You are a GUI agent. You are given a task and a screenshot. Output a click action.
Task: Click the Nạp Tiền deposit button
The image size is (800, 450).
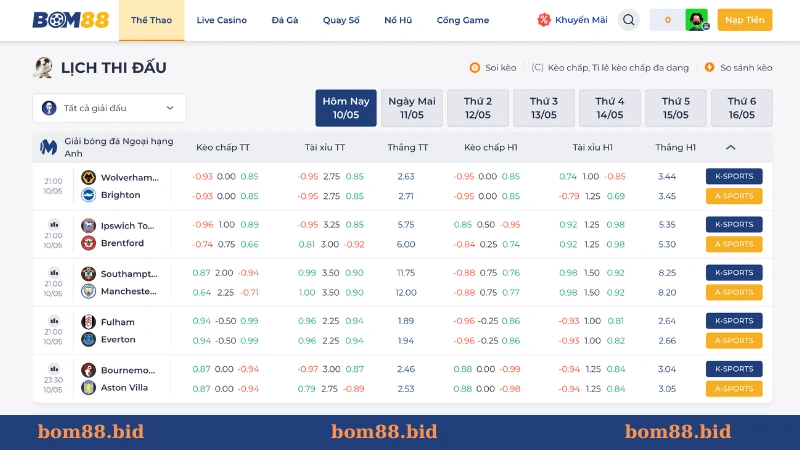[x=745, y=20]
